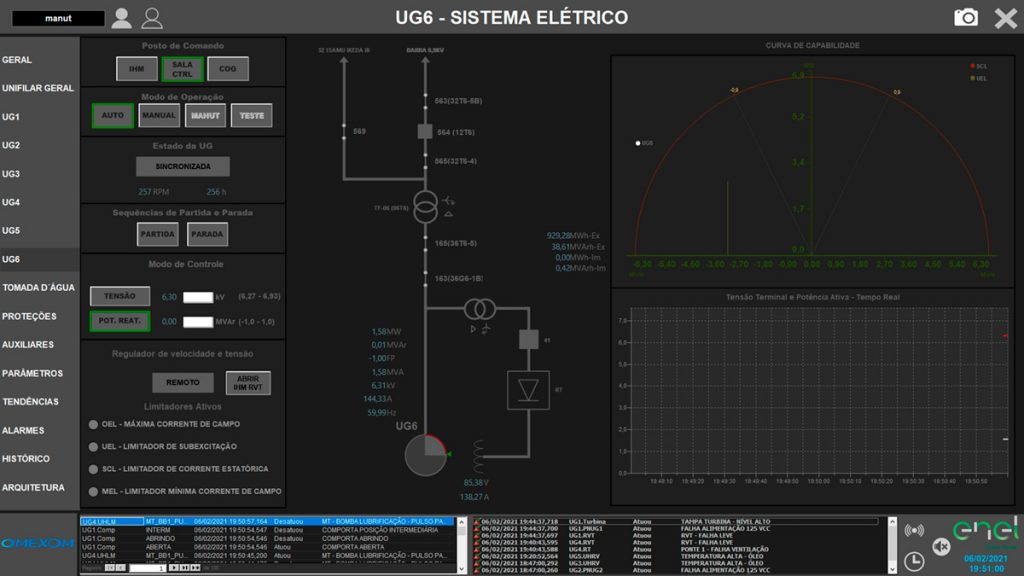Open the PROTEÇÕES menu item
1024x576 pixels.
click(29, 316)
